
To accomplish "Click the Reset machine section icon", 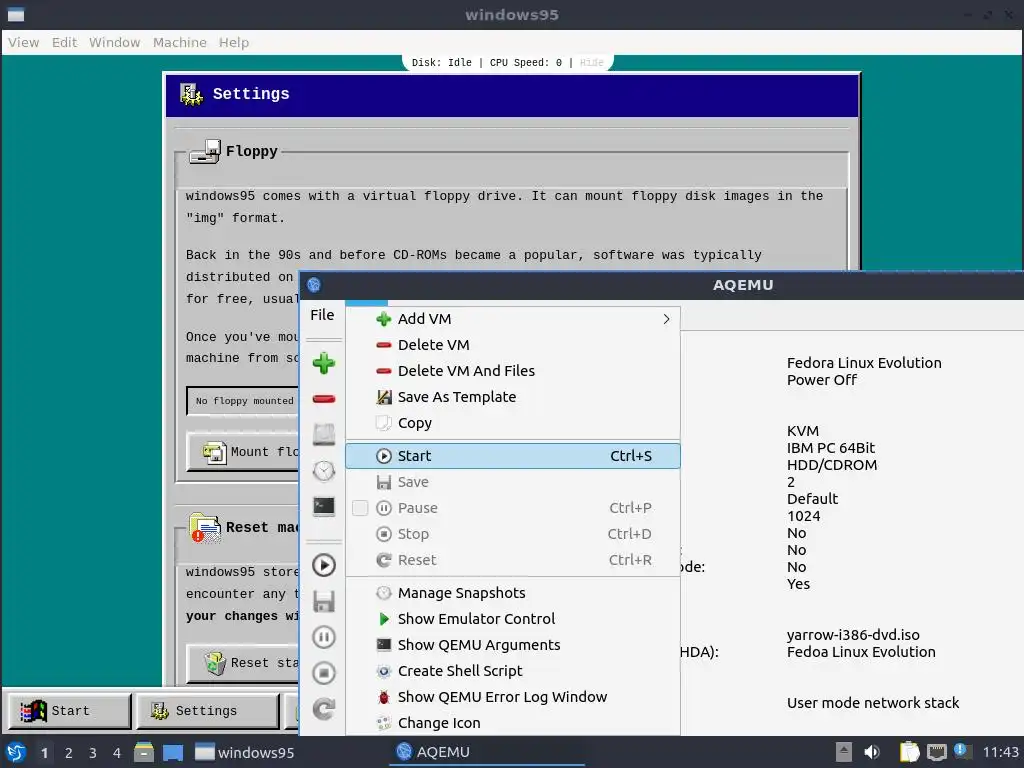I will pos(205,528).
